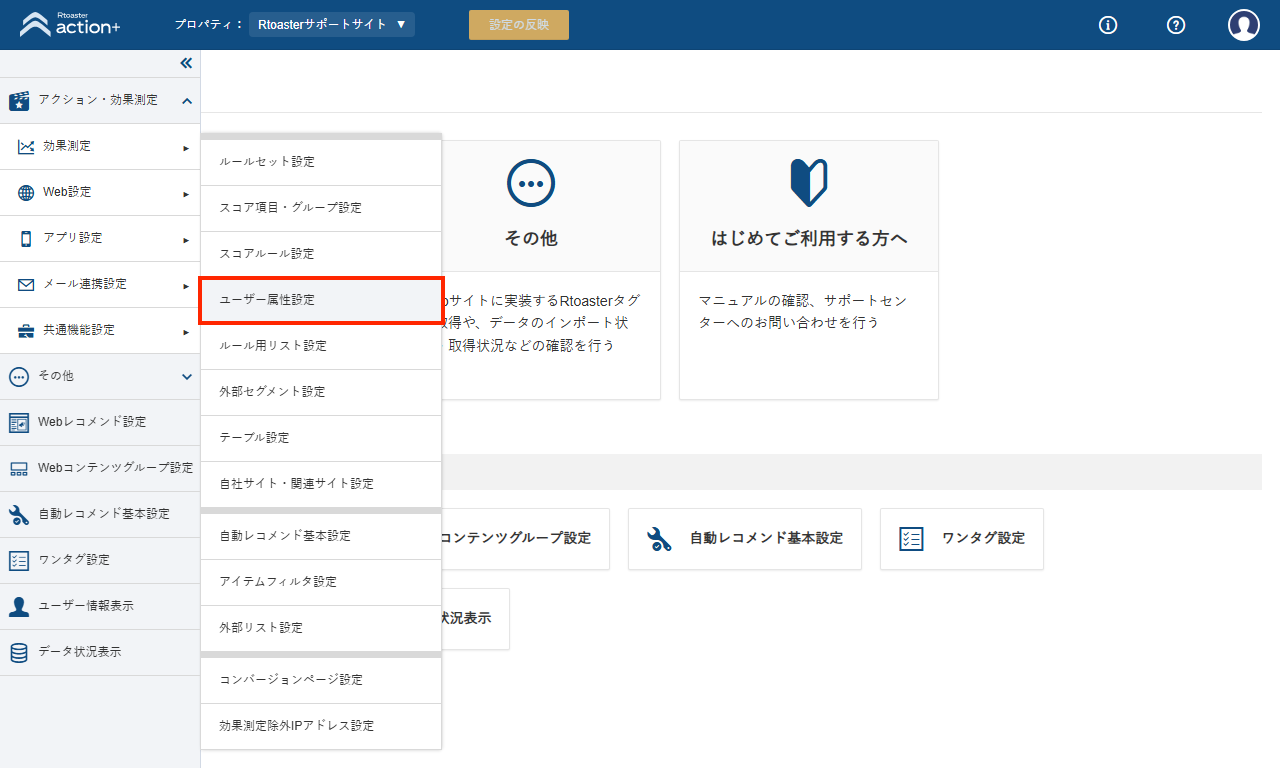Open Webコンテンツグループ設定 in sidebar
1280x768 pixels.
click(x=100, y=469)
